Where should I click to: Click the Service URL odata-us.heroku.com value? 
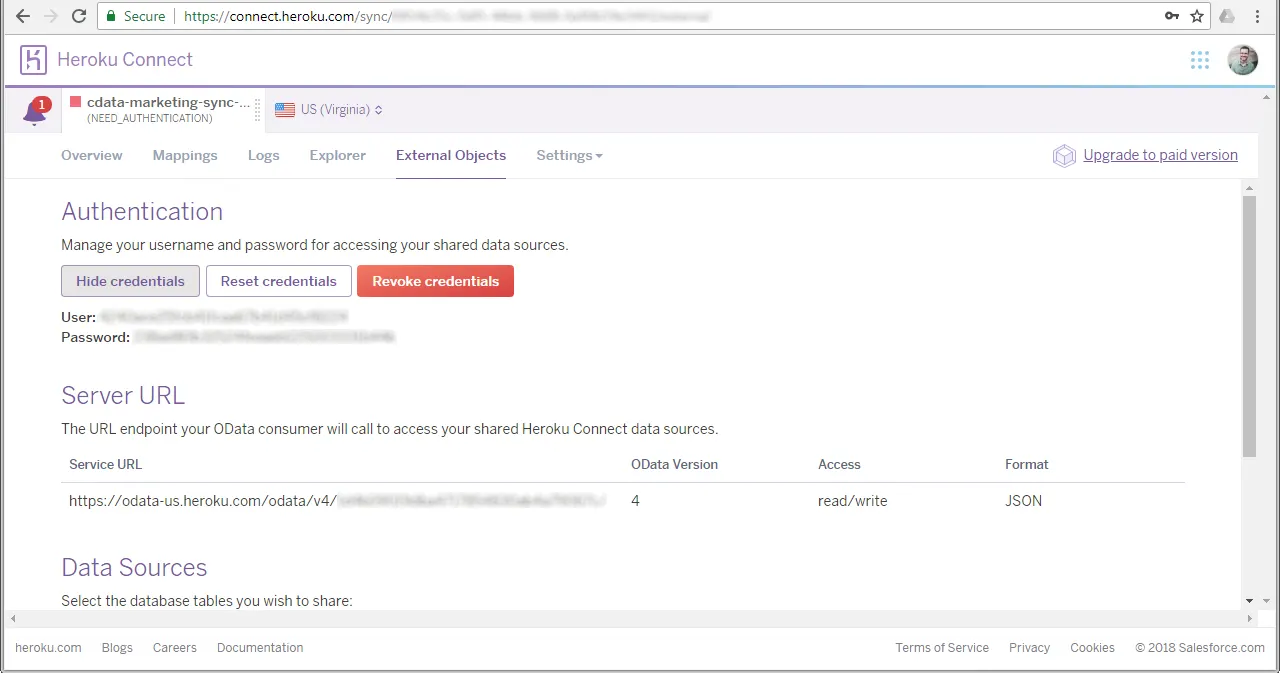(x=337, y=501)
